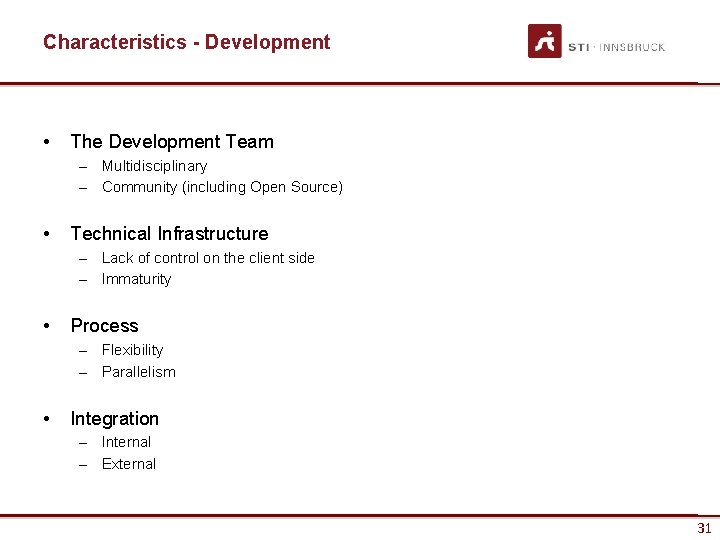The height and width of the screenshot is (540, 720).
Task: Click the sub-bullet 'External'
Action: (x=129, y=464)
